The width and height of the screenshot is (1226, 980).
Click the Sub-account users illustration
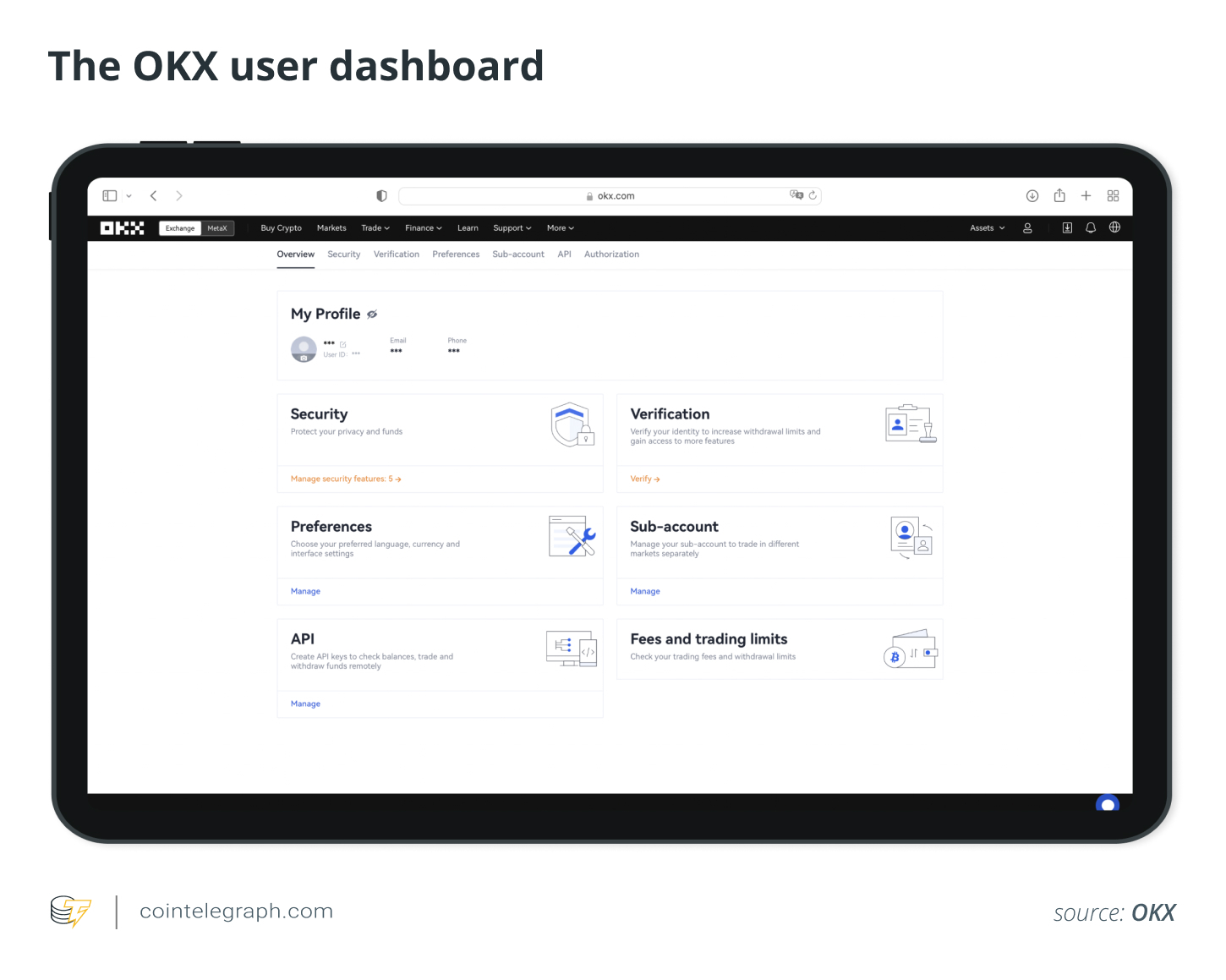tap(911, 538)
